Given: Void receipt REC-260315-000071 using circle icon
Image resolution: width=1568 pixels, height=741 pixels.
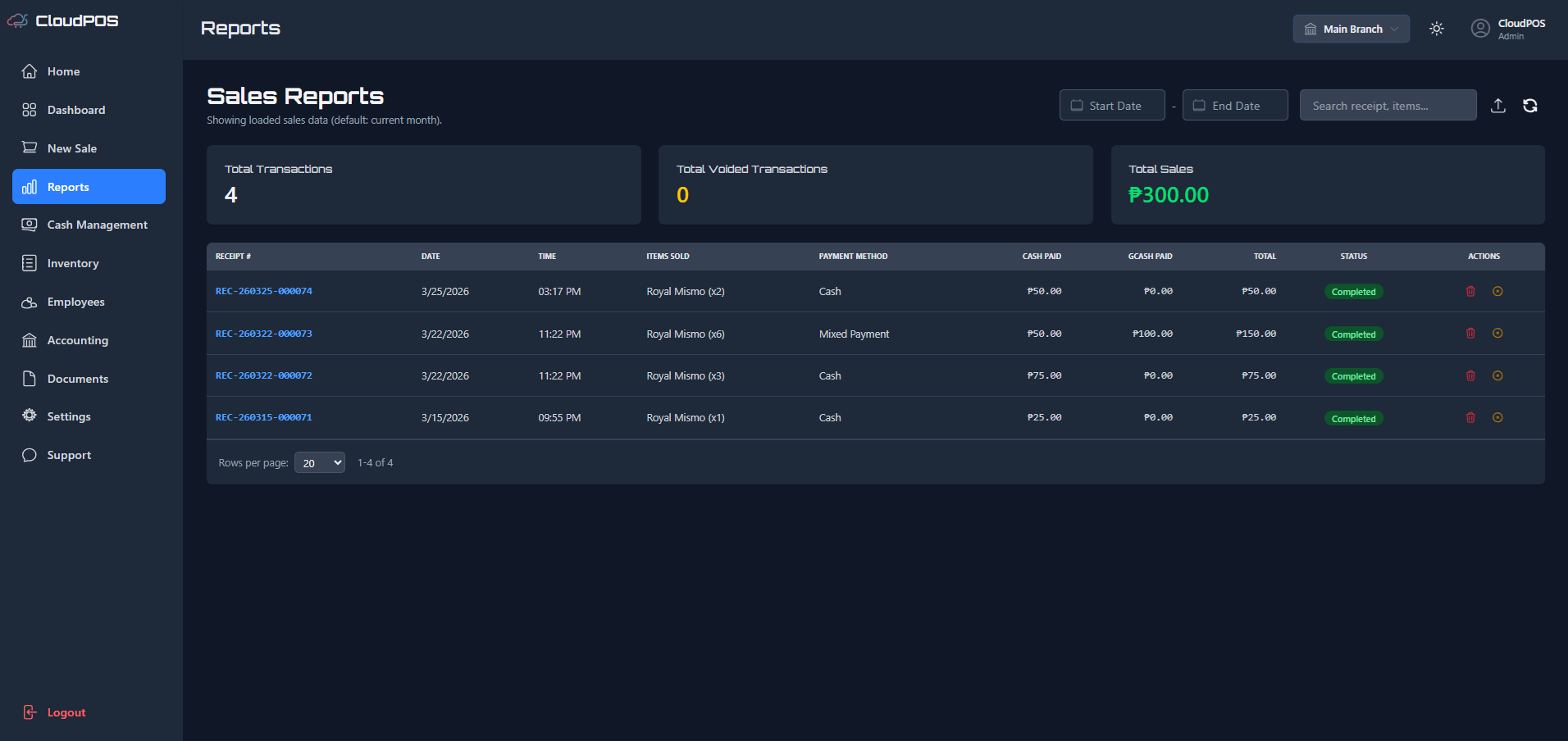Looking at the screenshot, I should tap(1497, 417).
